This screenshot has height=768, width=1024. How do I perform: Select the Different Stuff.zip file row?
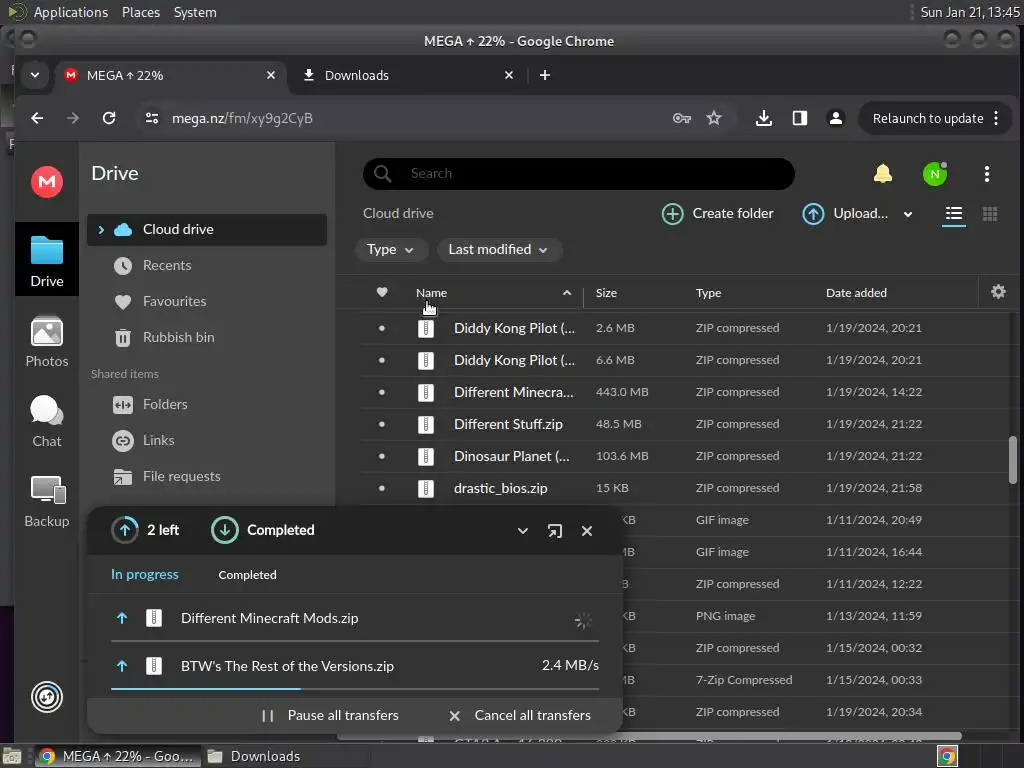pyautogui.click(x=684, y=424)
